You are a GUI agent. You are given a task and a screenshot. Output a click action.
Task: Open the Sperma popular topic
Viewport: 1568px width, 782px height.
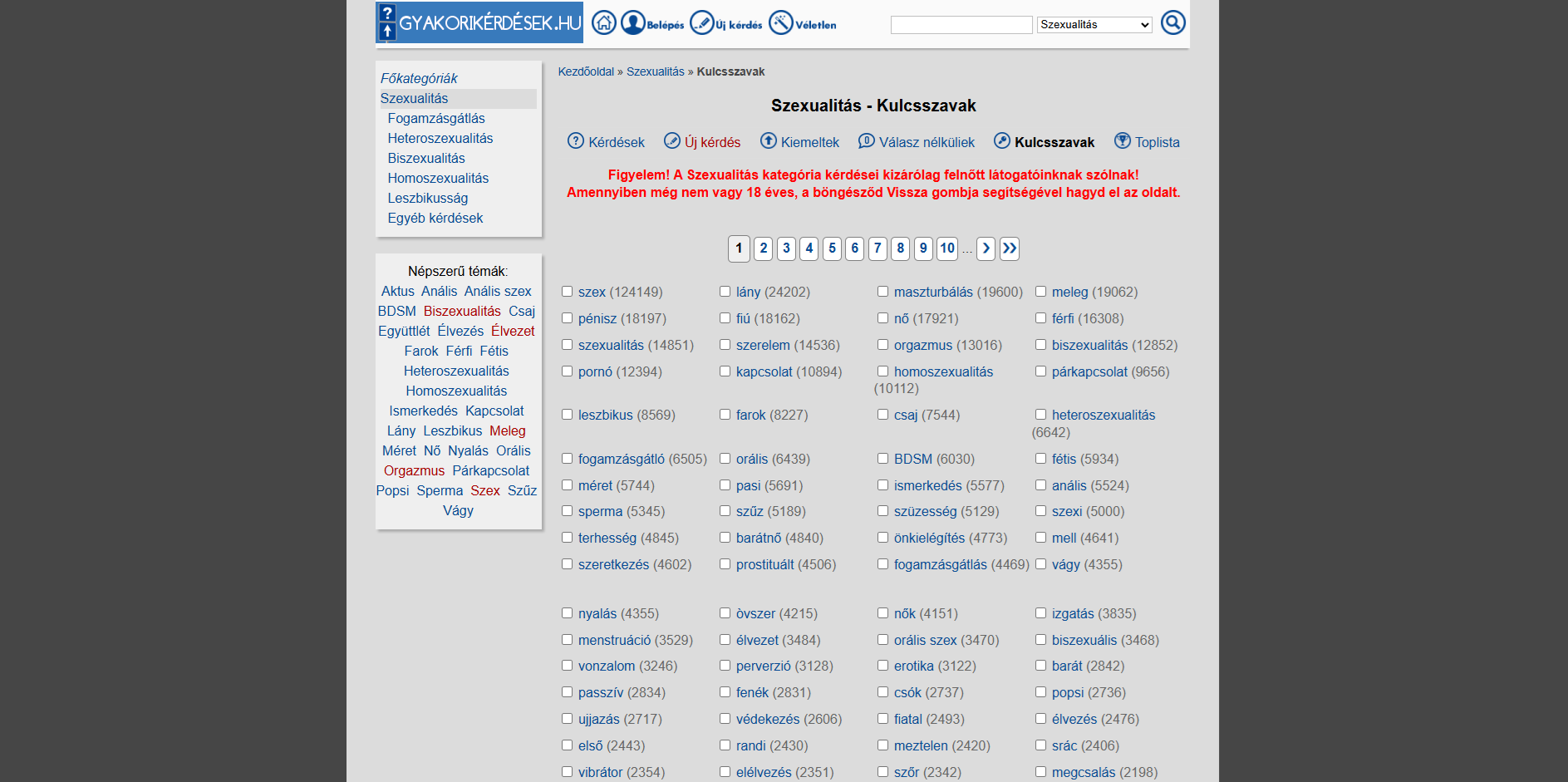[x=440, y=490]
